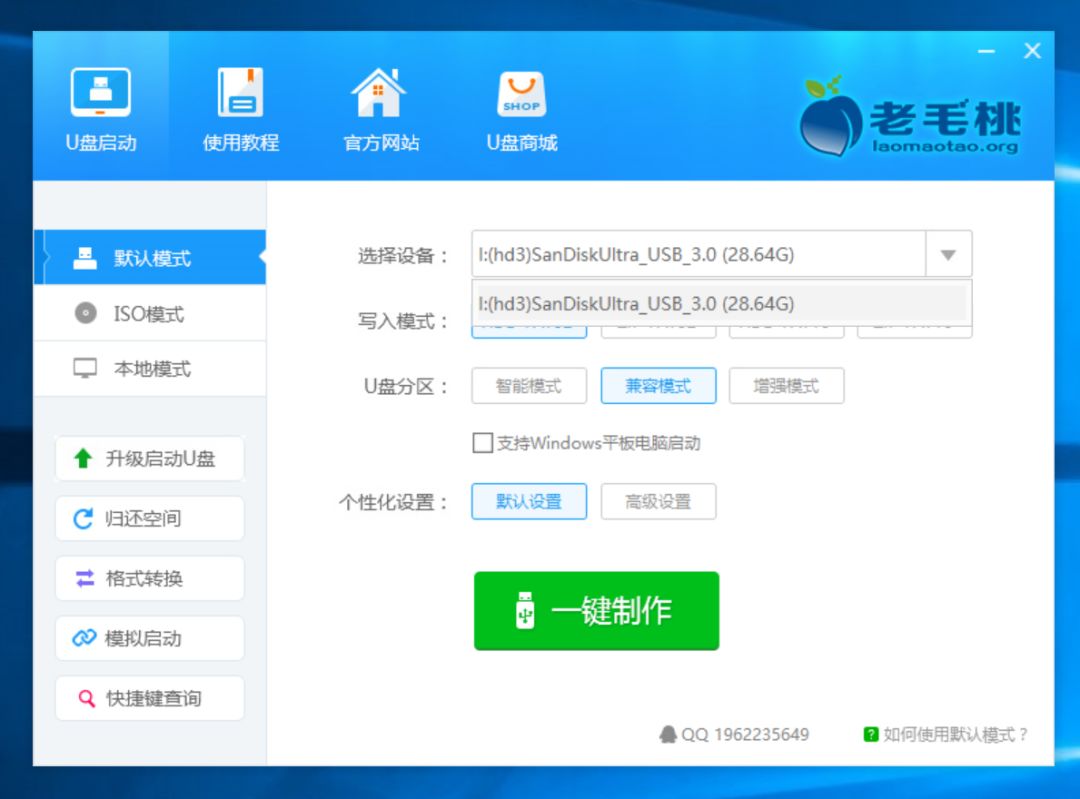This screenshot has width=1080, height=799.
Task: Switch to 增强模式 partition mode
Action: point(788,386)
